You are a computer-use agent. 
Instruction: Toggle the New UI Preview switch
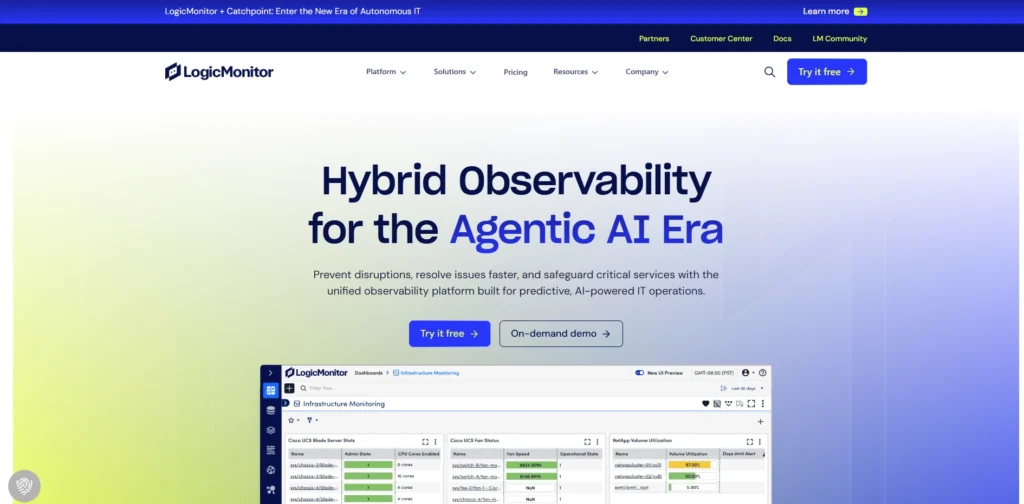tap(640, 373)
